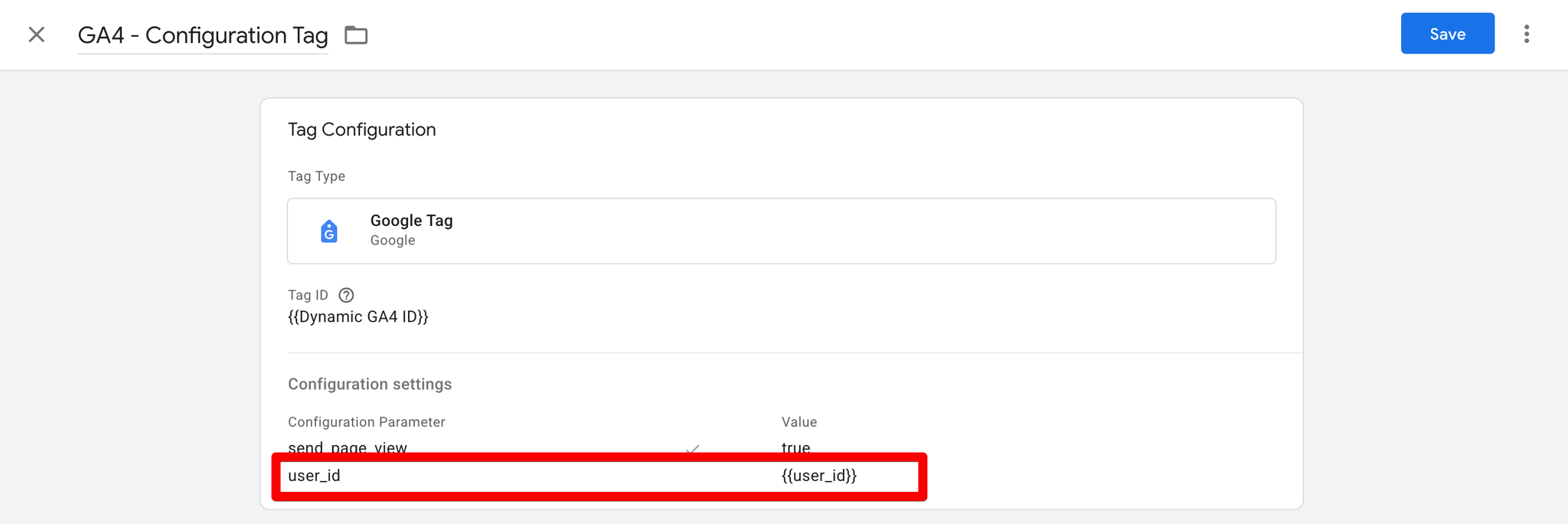The height and width of the screenshot is (524, 1568).
Task: Click the Value column header
Action: pyautogui.click(x=799, y=422)
